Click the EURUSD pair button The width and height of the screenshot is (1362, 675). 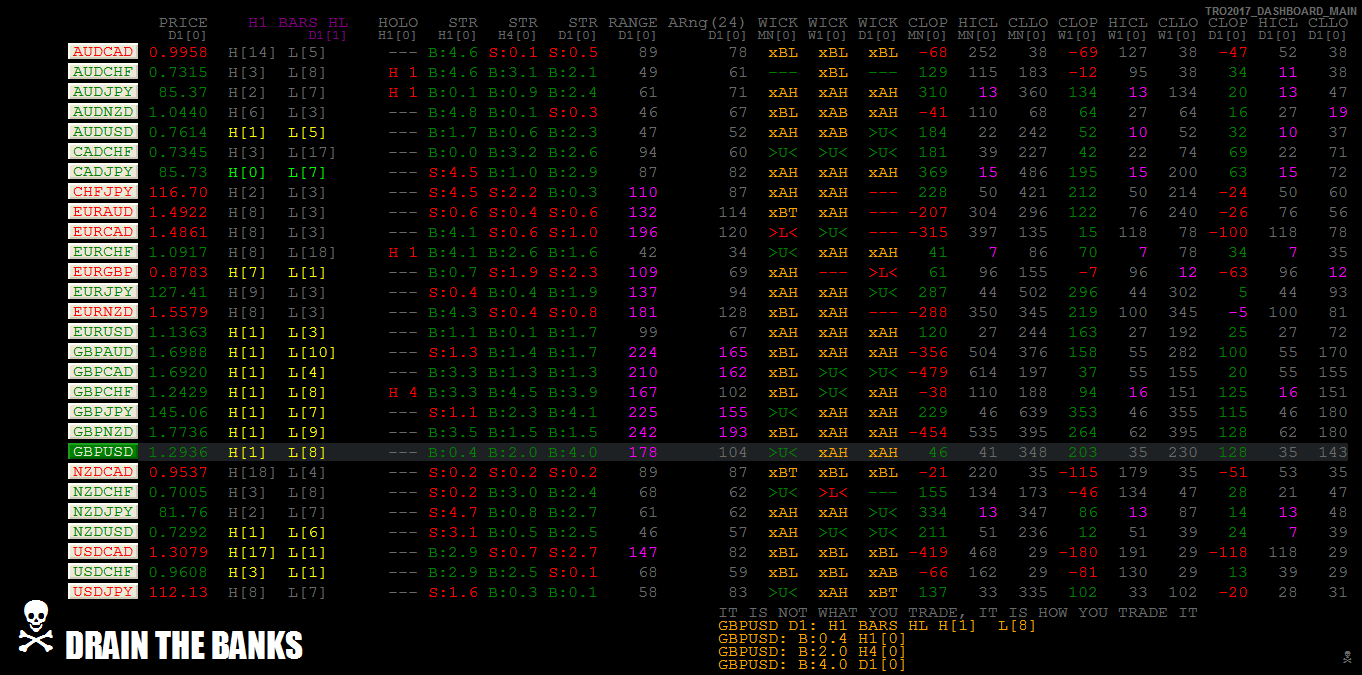pyautogui.click(x=103, y=332)
